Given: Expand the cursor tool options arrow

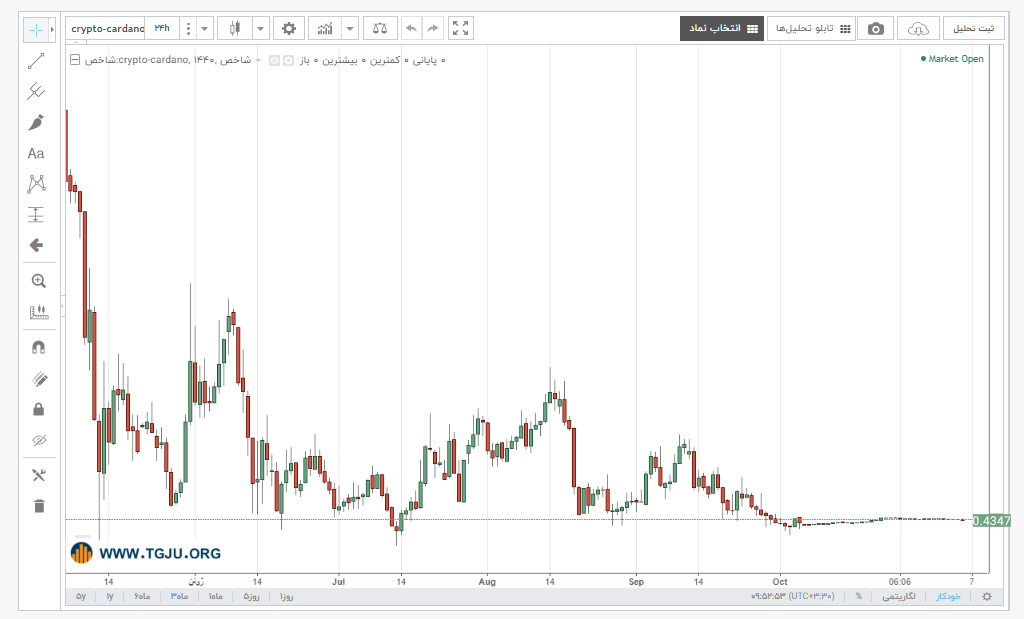Looking at the screenshot, I should [x=52, y=29].
